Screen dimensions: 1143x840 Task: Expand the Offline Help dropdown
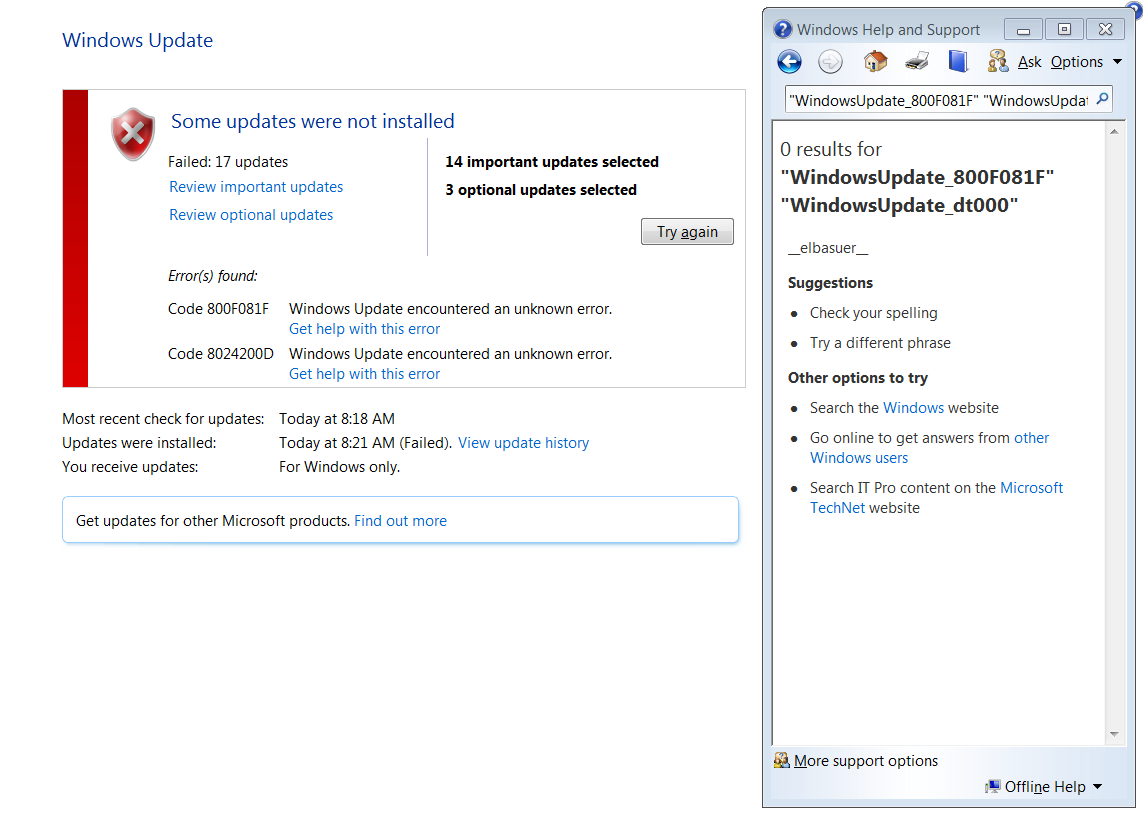(x=1098, y=787)
